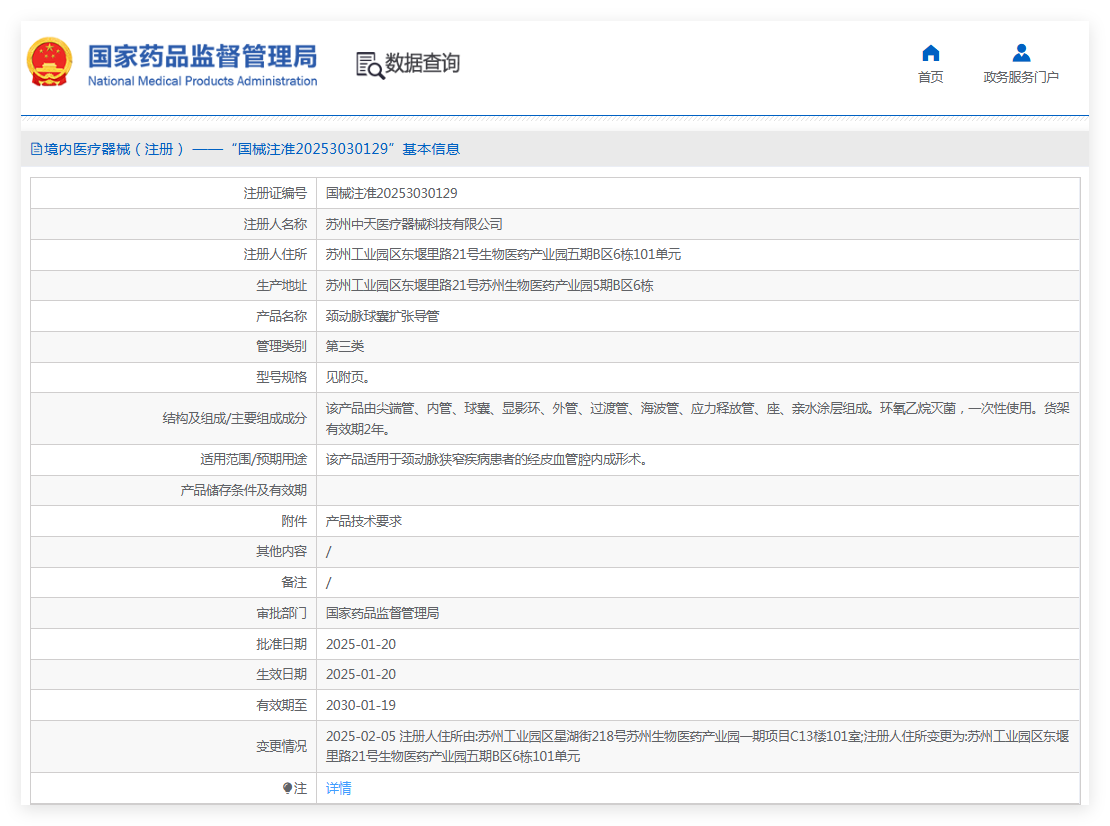Click the 有效期至 label

click(282, 705)
